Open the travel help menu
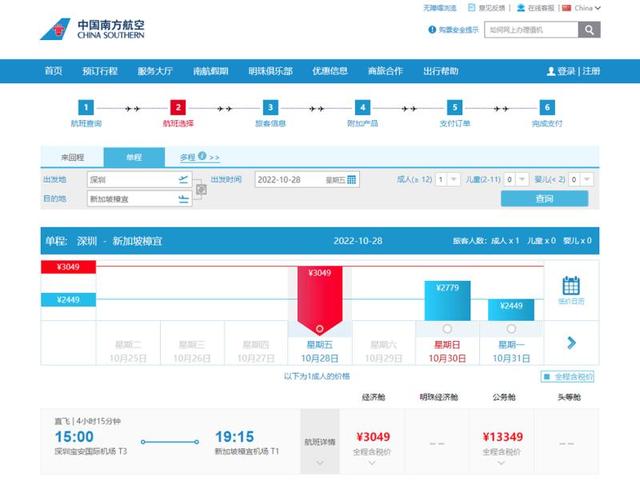 pos(441,71)
